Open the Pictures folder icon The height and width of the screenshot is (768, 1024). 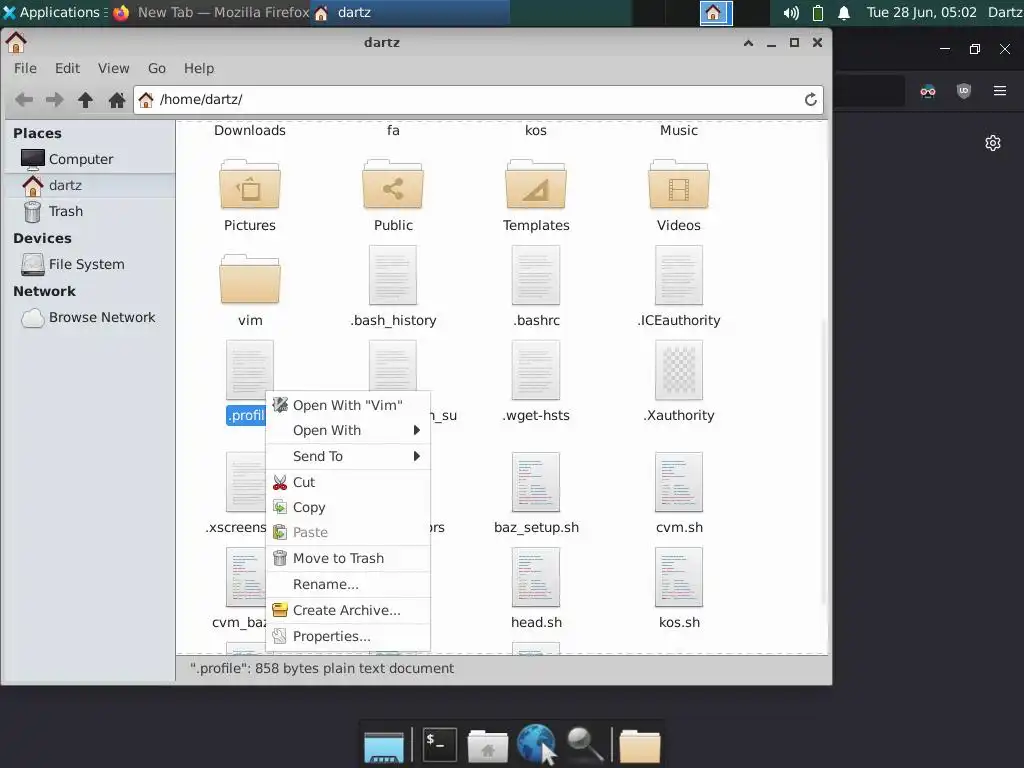pyautogui.click(x=250, y=185)
